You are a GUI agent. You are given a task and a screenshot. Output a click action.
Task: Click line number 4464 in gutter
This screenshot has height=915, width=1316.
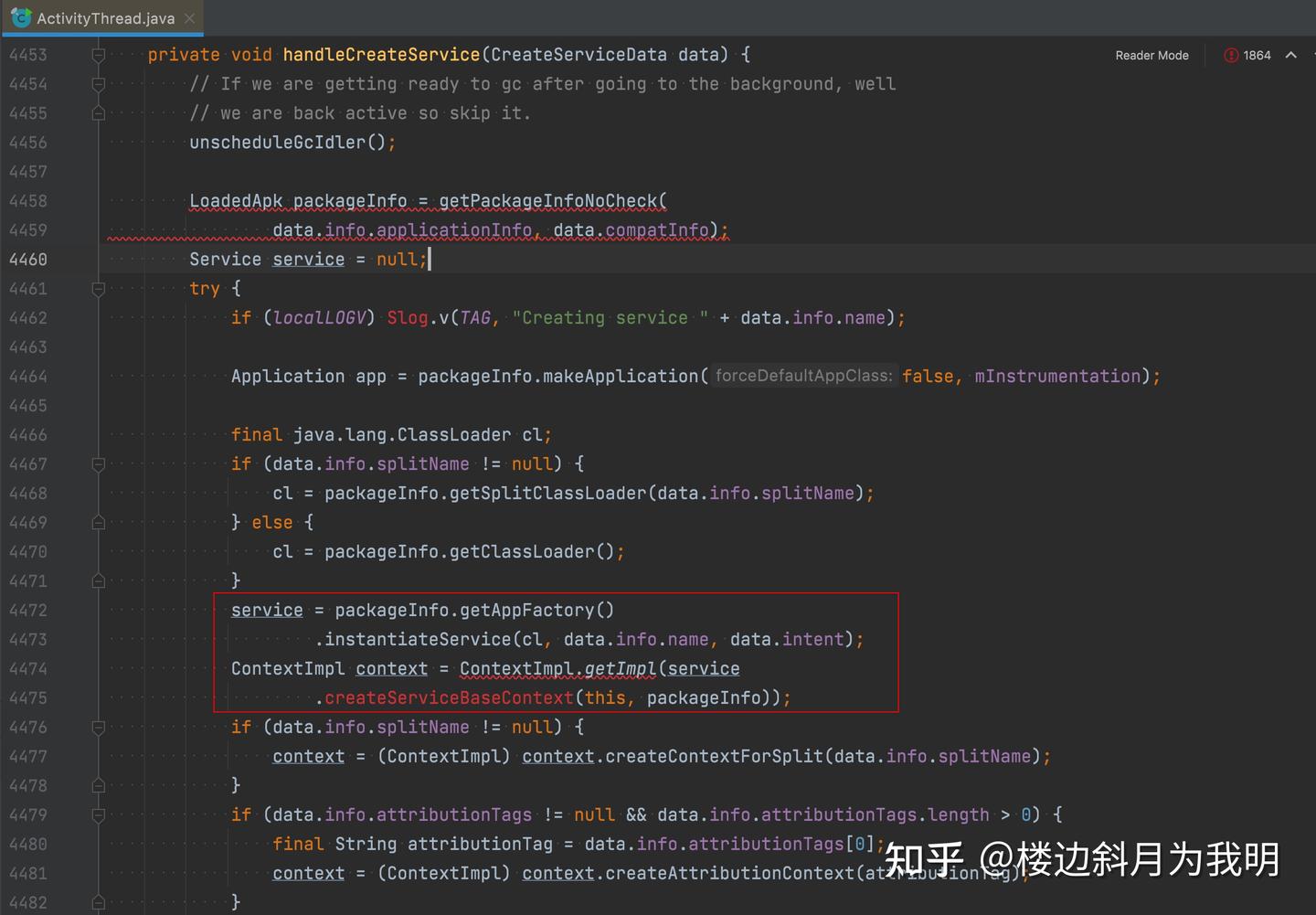pyautogui.click(x=28, y=377)
